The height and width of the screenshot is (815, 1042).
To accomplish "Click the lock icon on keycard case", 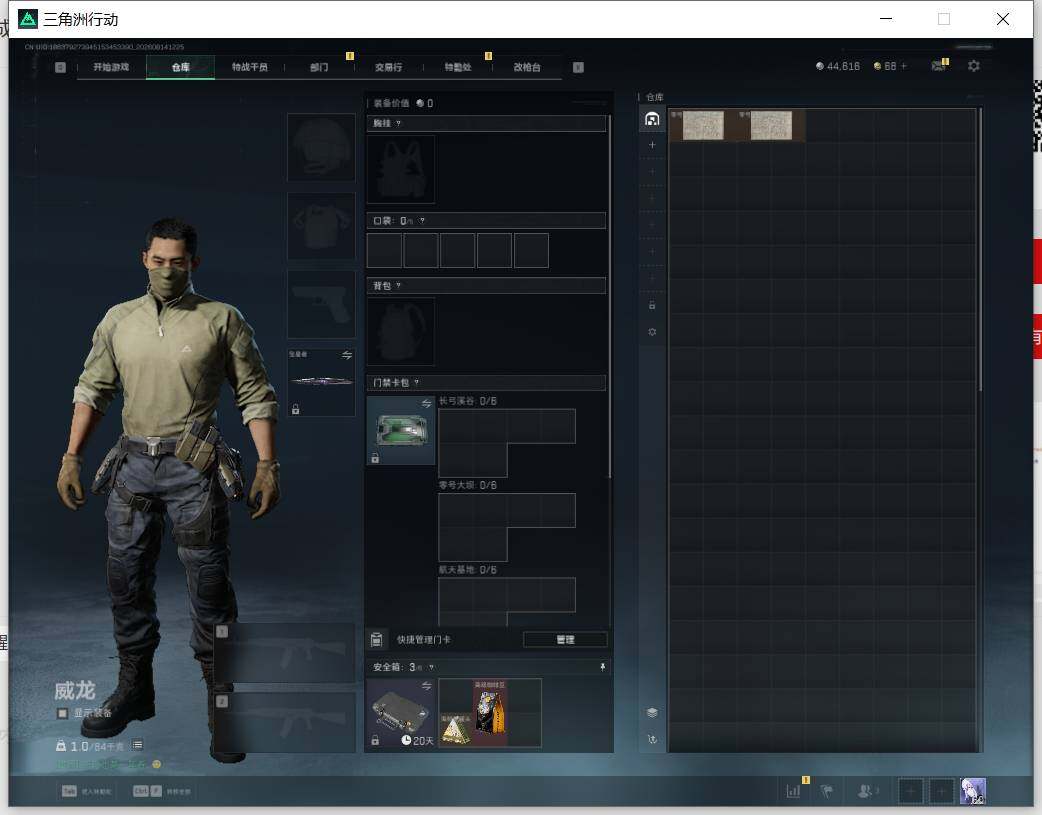I will (x=375, y=458).
